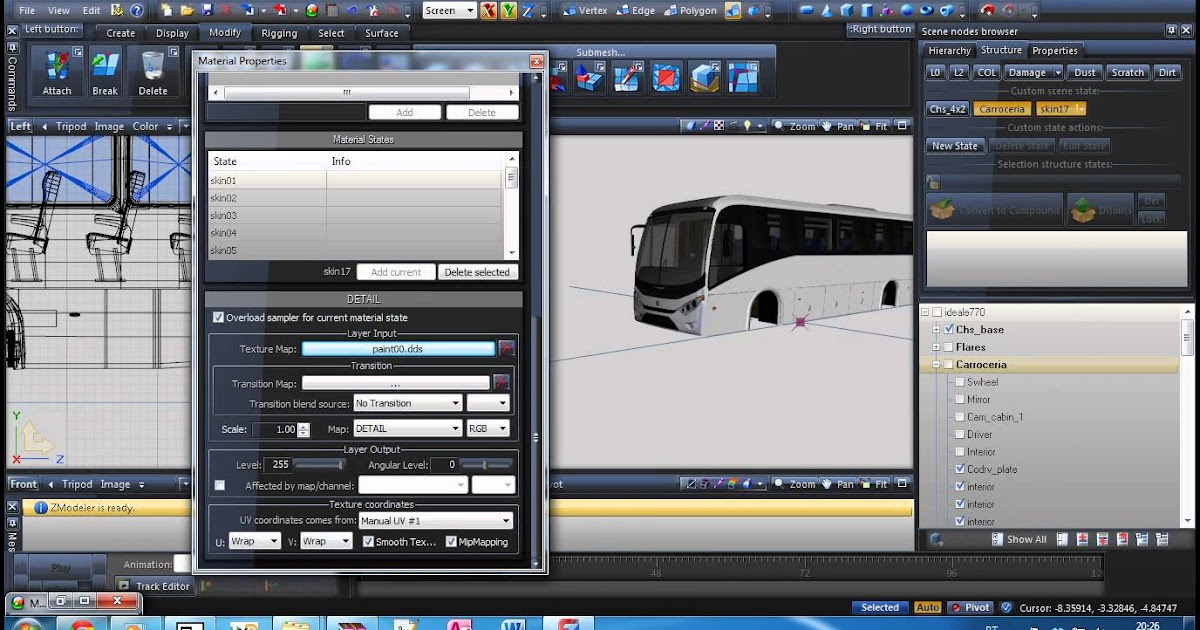This screenshot has width=1200, height=630.
Task: Select the Attach tool
Action: [x=57, y=72]
